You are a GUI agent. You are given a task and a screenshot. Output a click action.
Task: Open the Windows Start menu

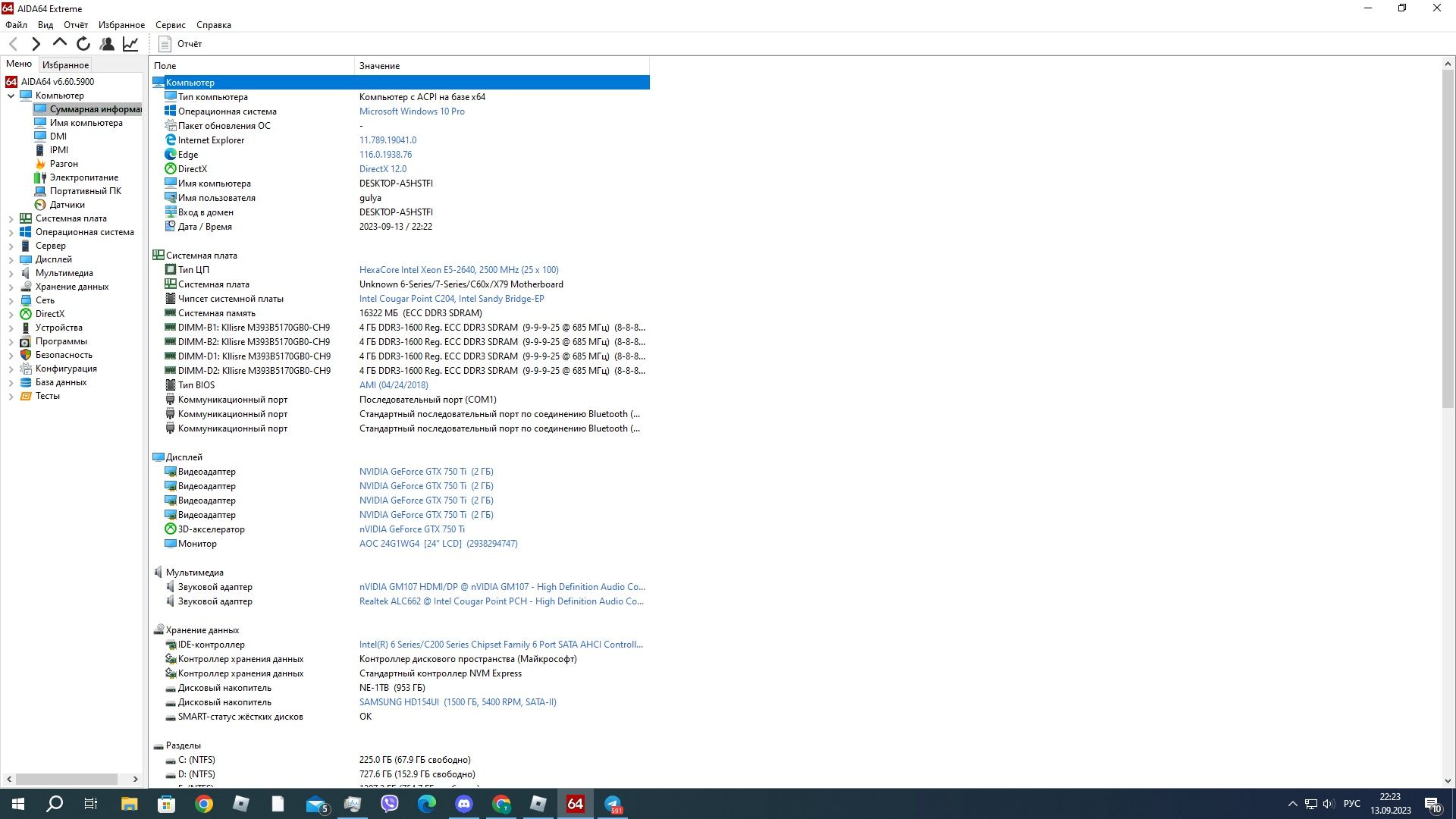(x=18, y=804)
